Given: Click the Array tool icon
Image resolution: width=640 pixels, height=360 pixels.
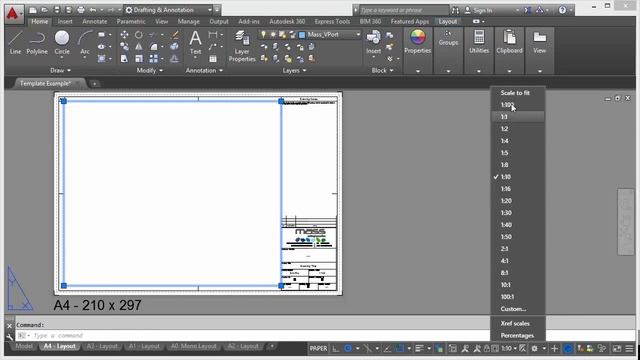Looking at the screenshot, I should point(153,59).
